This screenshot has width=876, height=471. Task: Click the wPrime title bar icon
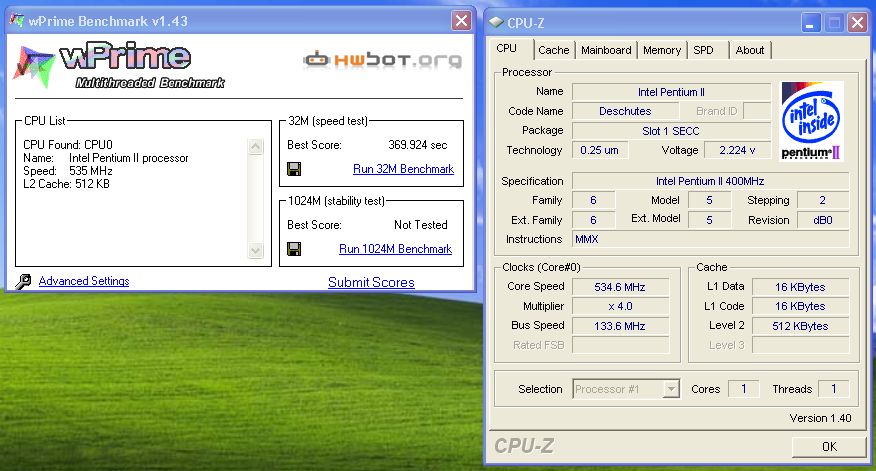17,21
